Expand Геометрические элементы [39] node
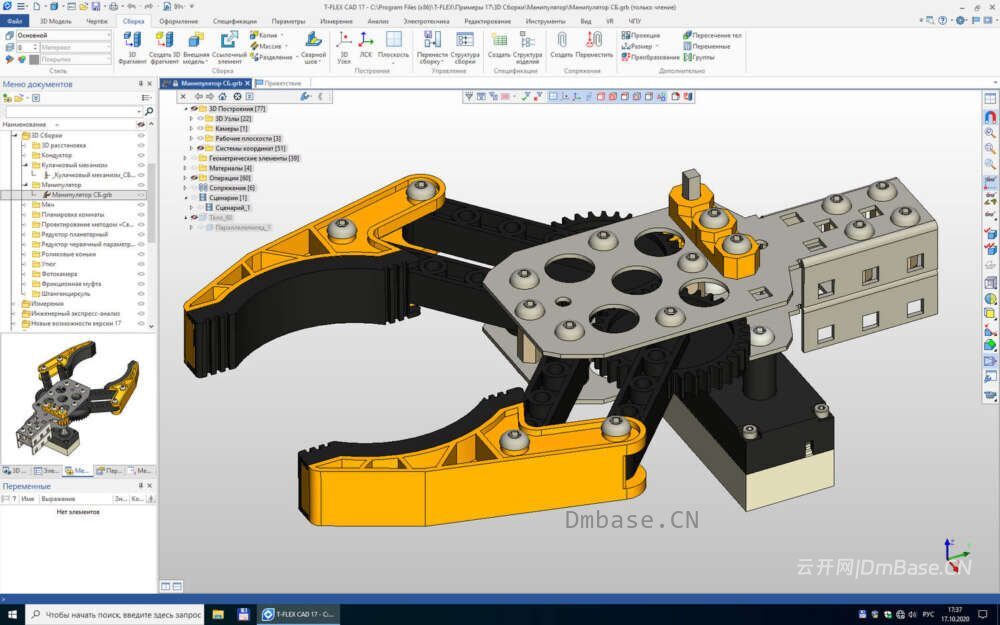 186,158
